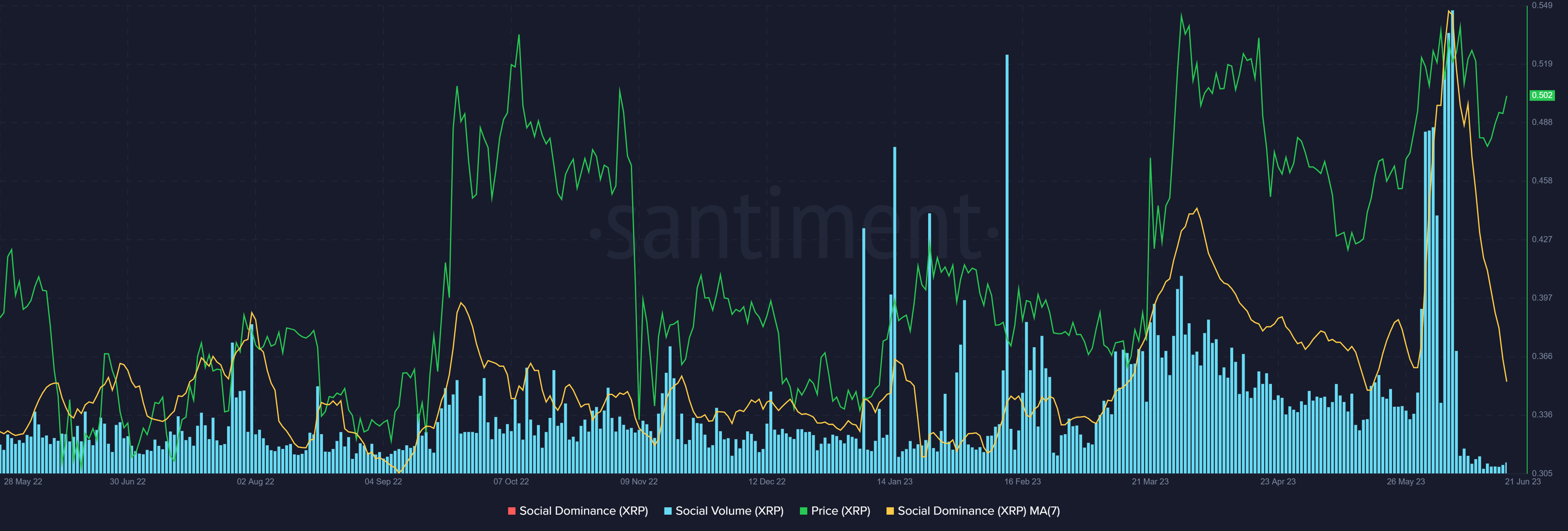Viewport: 1568px width, 531px height.
Task: Toggle the Price (XRP) legend entry
Action: pyautogui.click(x=835, y=511)
